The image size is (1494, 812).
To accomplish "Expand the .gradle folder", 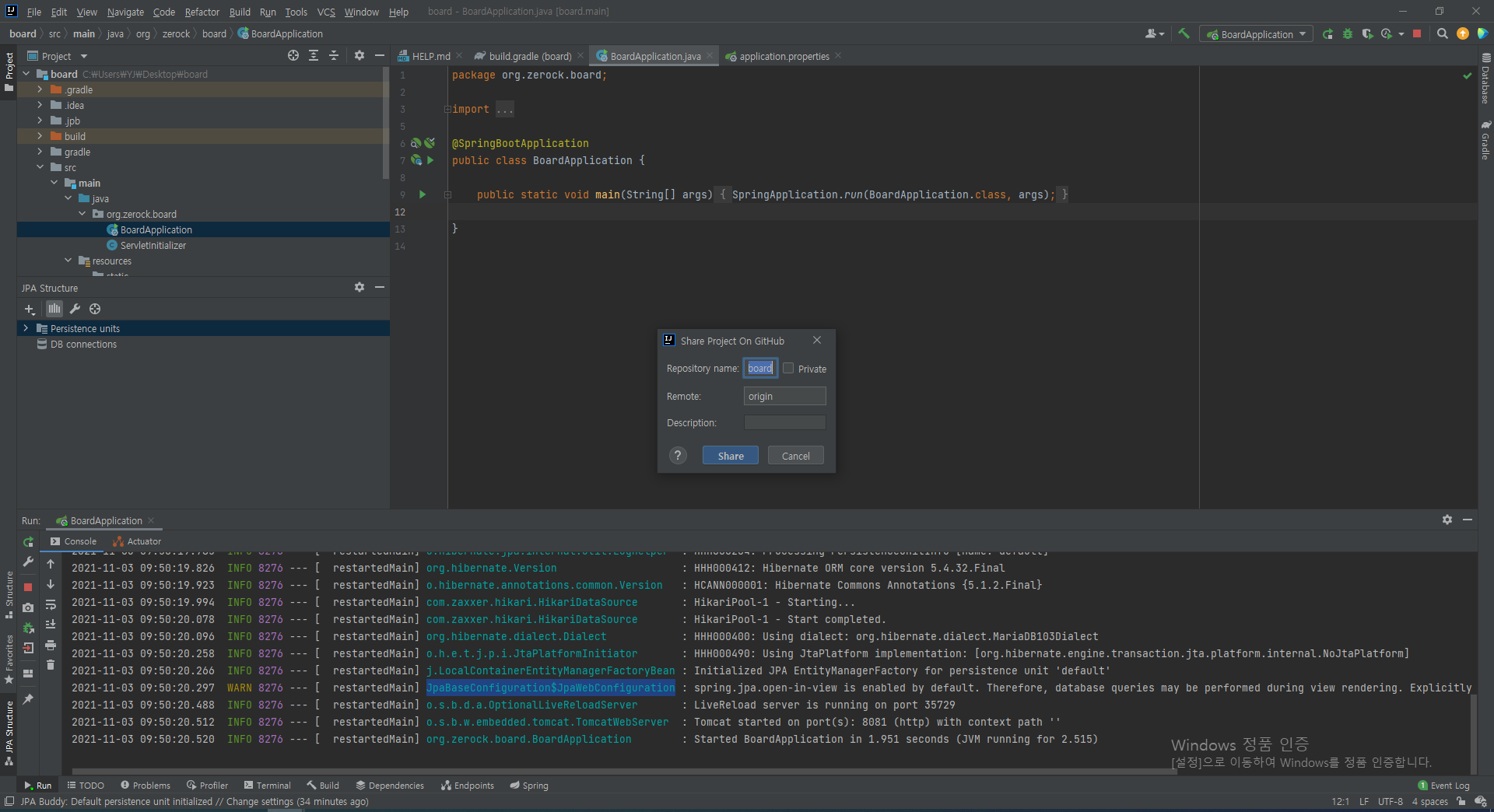I will (x=40, y=89).
